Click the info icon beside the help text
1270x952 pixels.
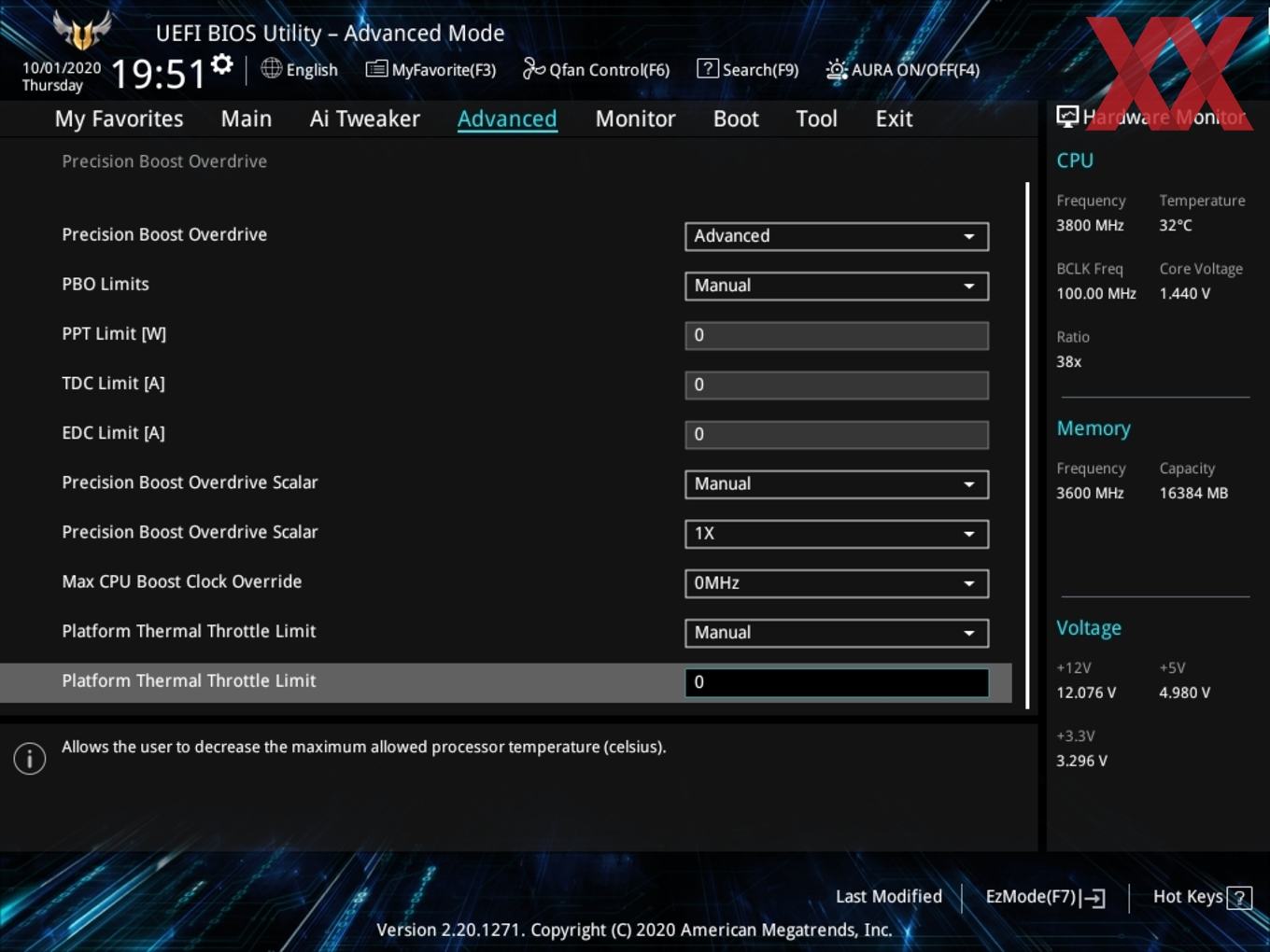[30, 758]
